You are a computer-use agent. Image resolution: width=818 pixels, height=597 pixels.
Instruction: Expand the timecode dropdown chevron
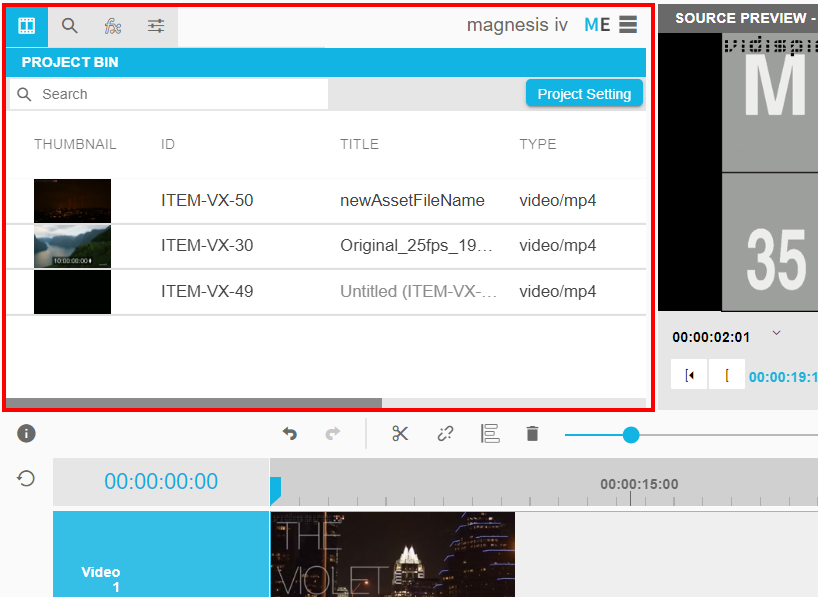tap(777, 334)
